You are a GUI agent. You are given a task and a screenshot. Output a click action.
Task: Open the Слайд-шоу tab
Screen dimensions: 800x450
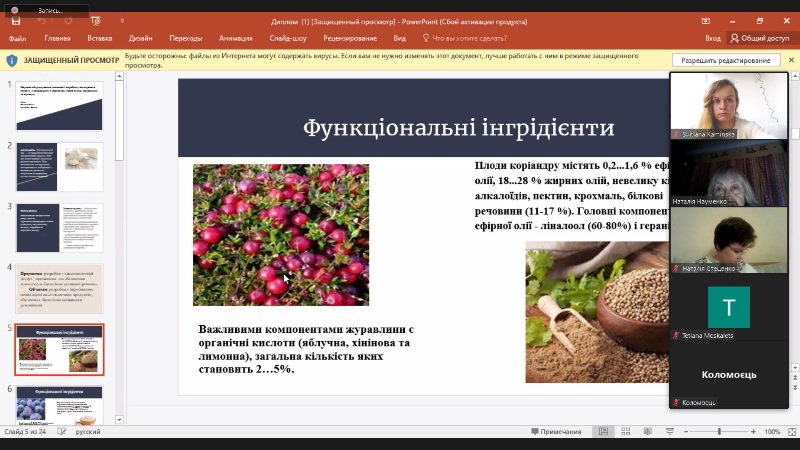(x=288, y=38)
